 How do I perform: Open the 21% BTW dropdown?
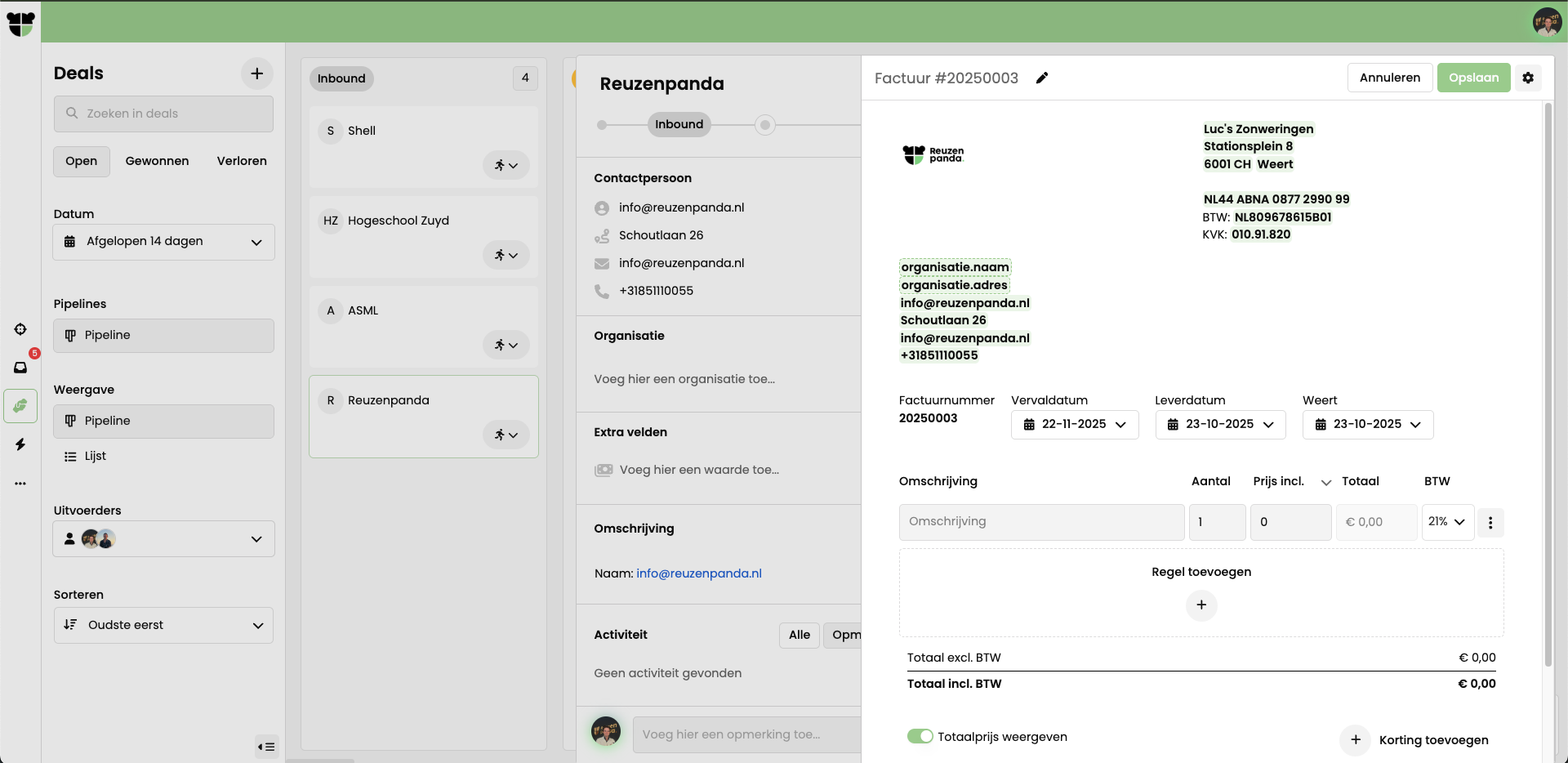click(x=1447, y=522)
